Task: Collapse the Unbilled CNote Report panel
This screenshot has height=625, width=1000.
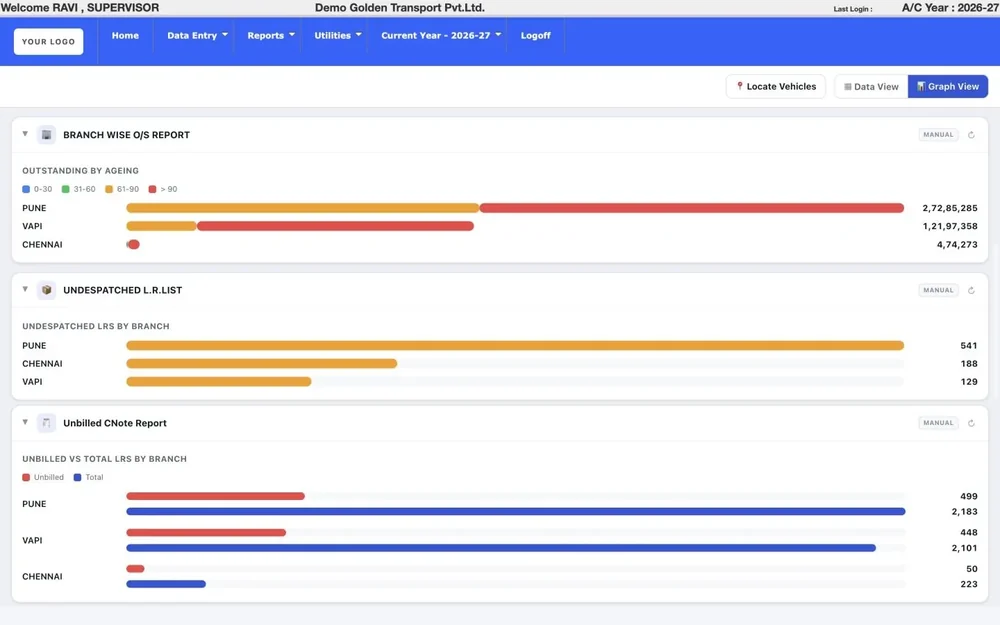Action: 25,422
